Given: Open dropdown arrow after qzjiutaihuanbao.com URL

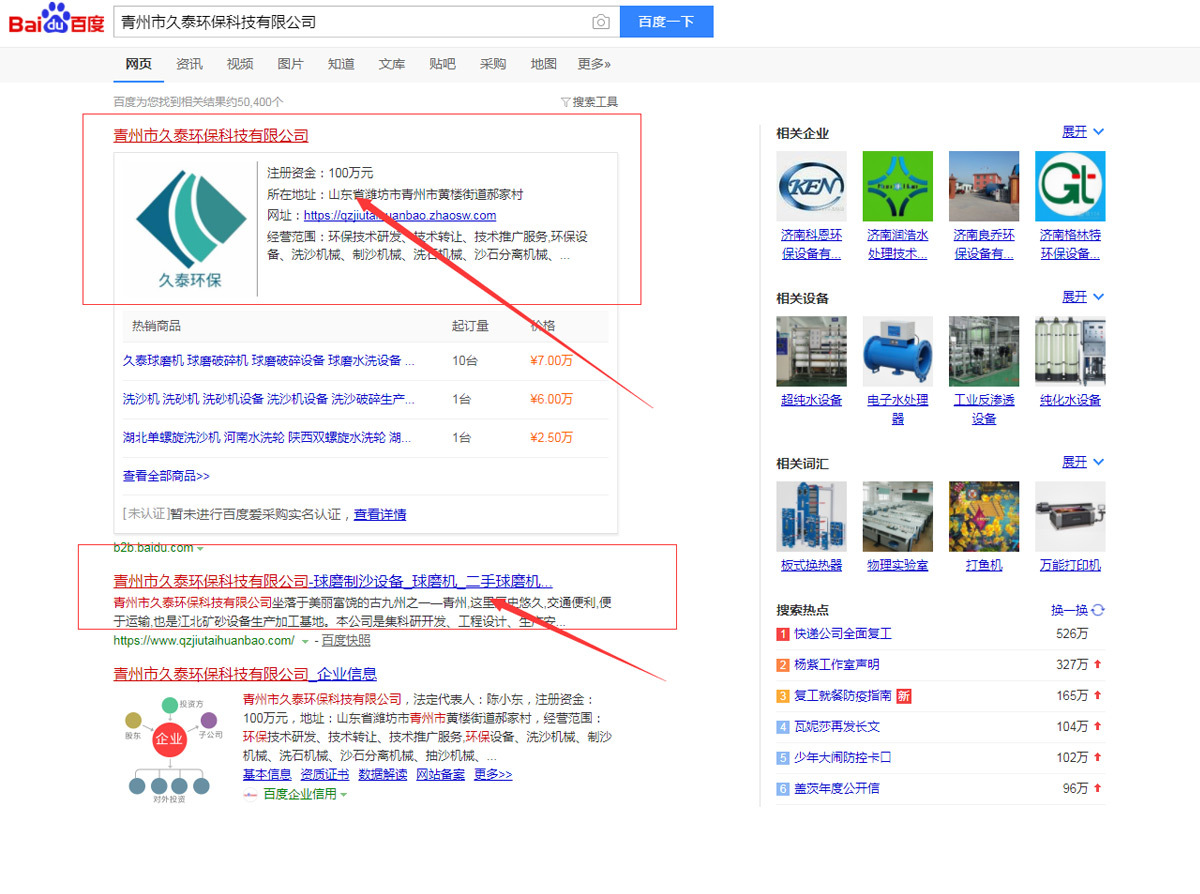Looking at the screenshot, I should (305, 641).
